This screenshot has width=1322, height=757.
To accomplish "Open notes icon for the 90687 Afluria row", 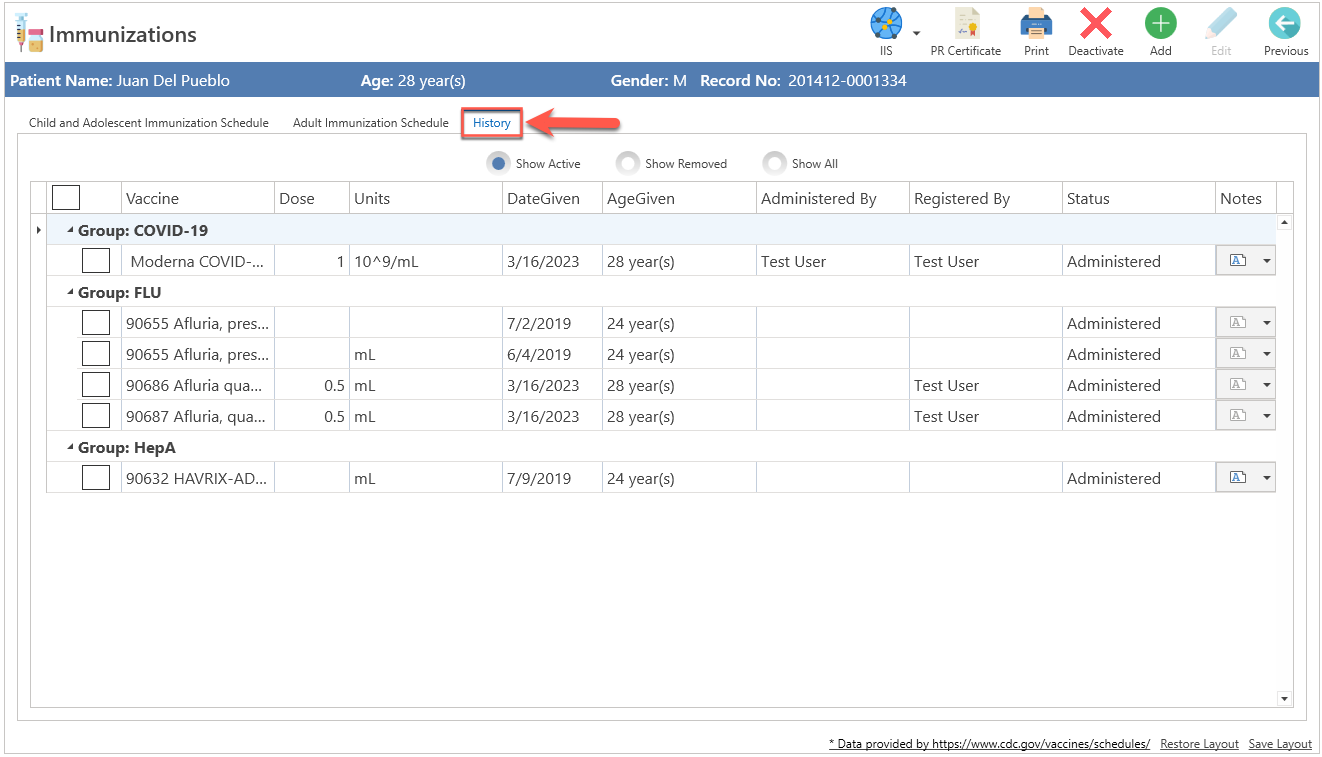I will tap(1237, 416).
